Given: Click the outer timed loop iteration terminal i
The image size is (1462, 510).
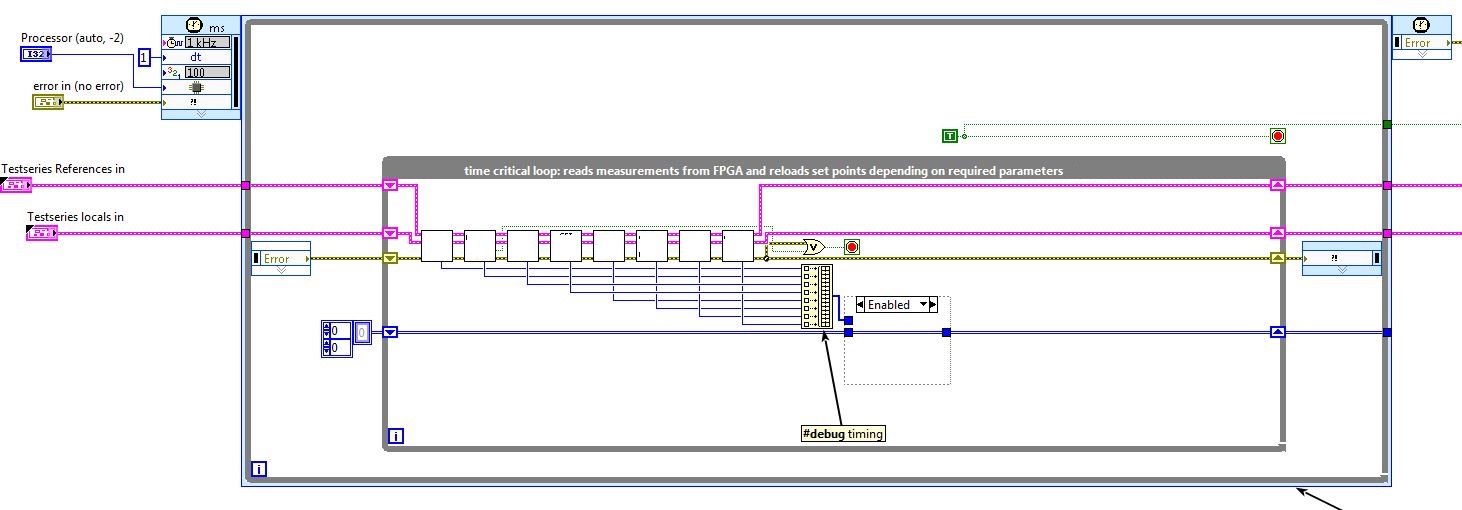Looking at the screenshot, I should click(x=259, y=468).
